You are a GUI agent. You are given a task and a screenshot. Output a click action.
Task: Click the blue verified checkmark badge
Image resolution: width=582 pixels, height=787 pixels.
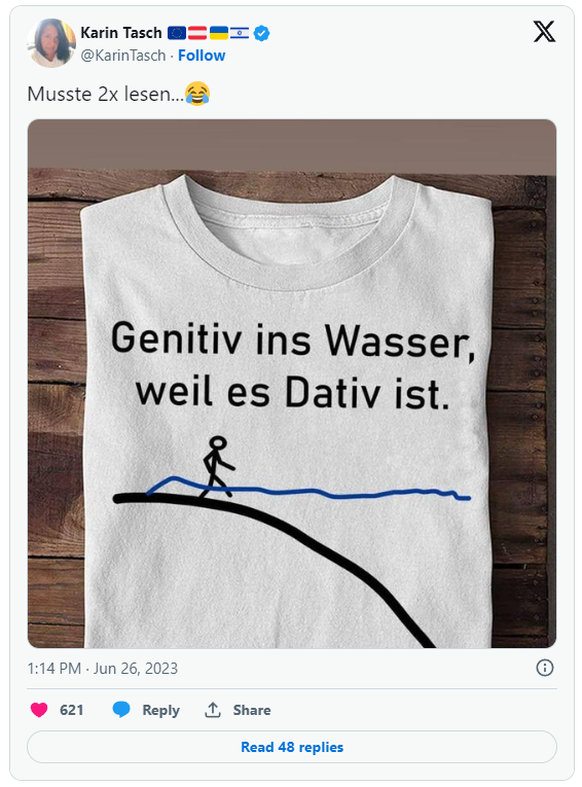(261, 33)
